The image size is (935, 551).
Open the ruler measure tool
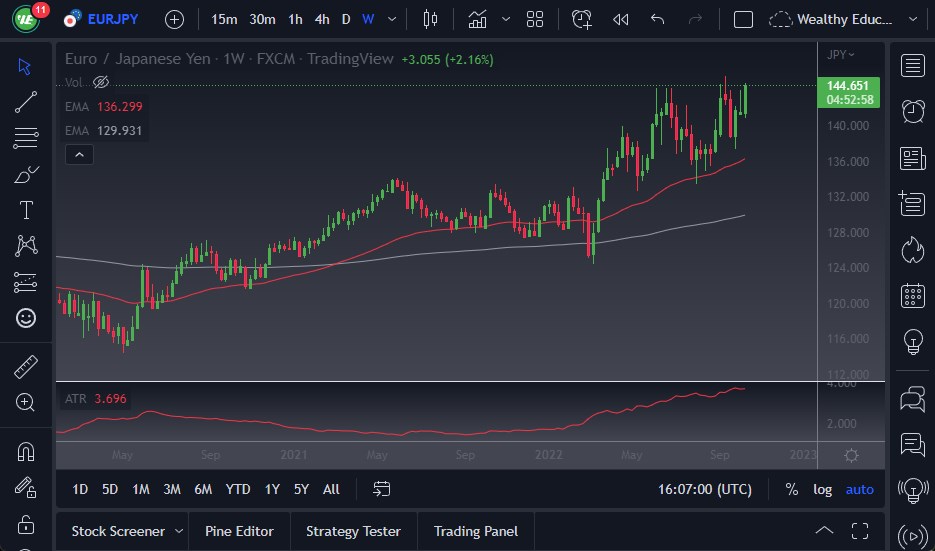click(x=26, y=367)
